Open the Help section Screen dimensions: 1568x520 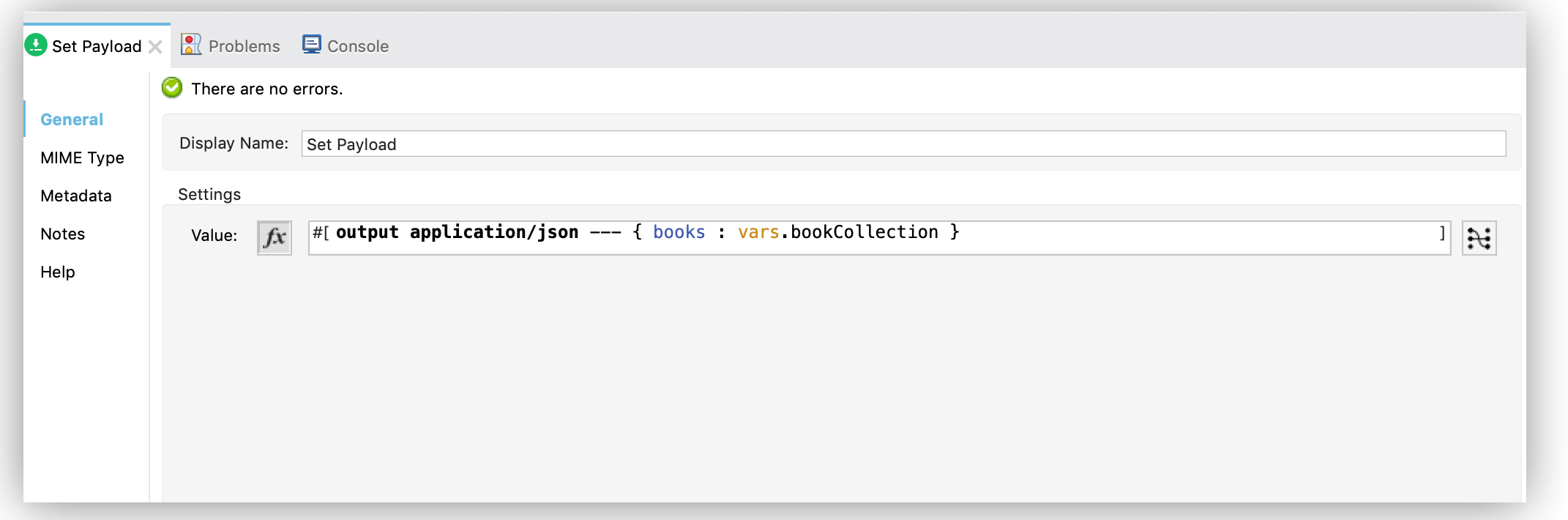pyautogui.click(x=58, y=272)
